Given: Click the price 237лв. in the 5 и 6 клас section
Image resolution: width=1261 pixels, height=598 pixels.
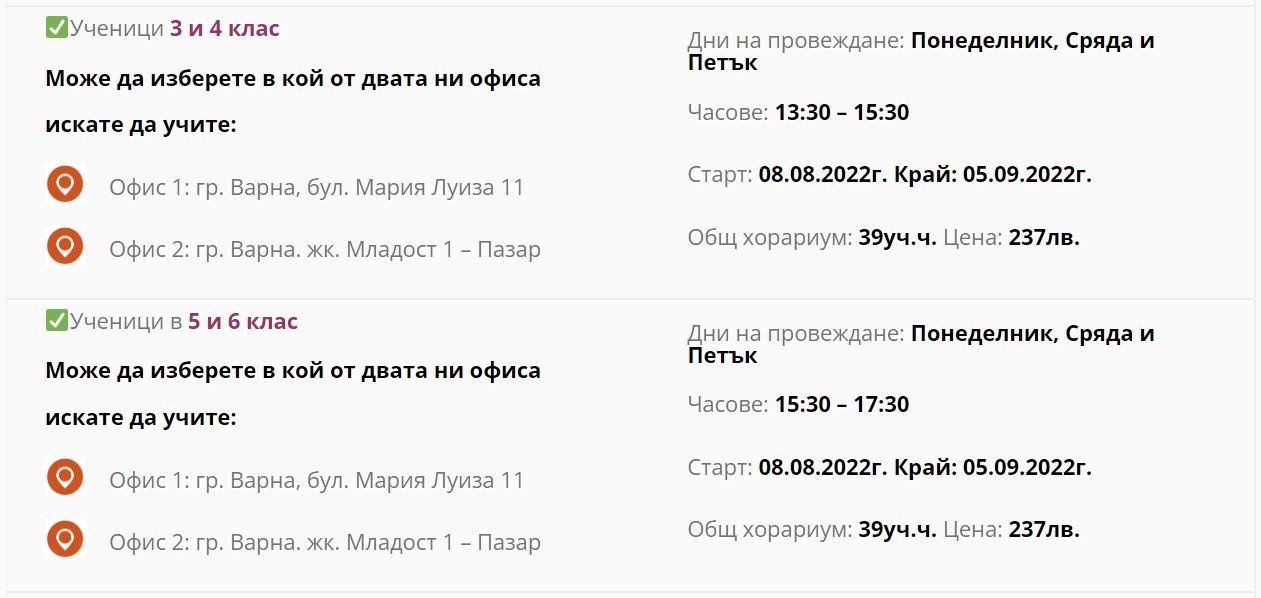Looking at the screenshot, I should 1044,530.
